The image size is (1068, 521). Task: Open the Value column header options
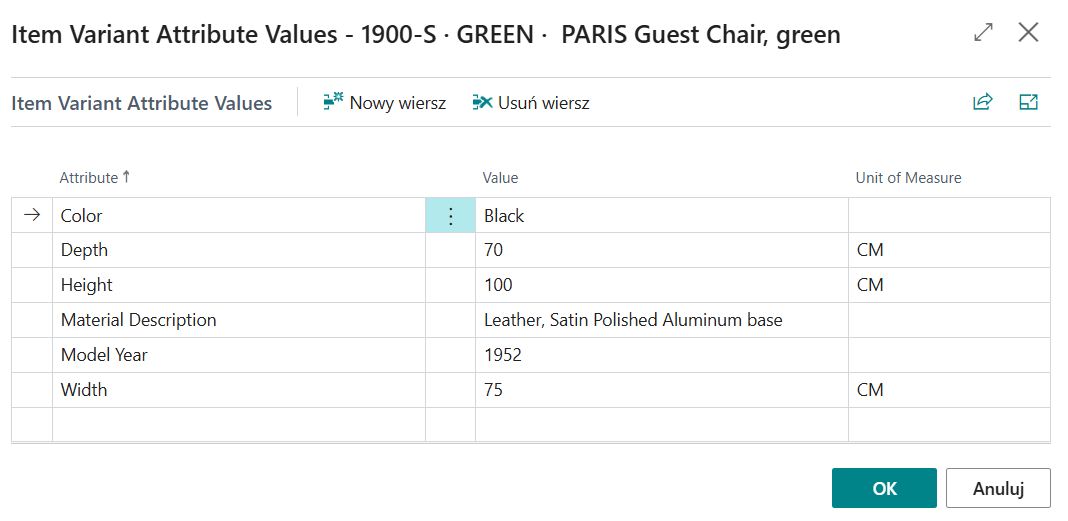tap(501, 178)
